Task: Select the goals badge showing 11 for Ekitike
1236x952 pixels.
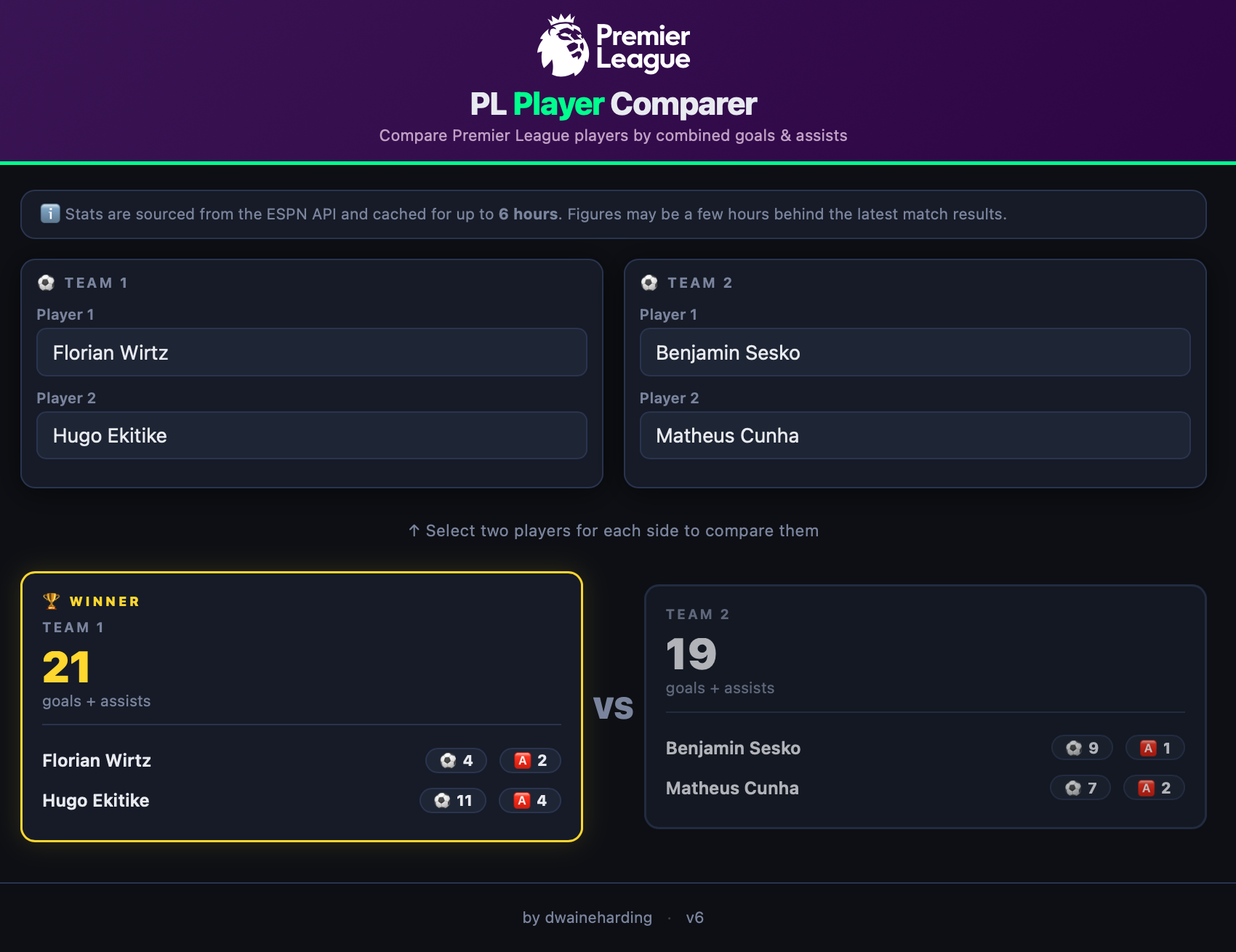Action: tap(453, 800)
